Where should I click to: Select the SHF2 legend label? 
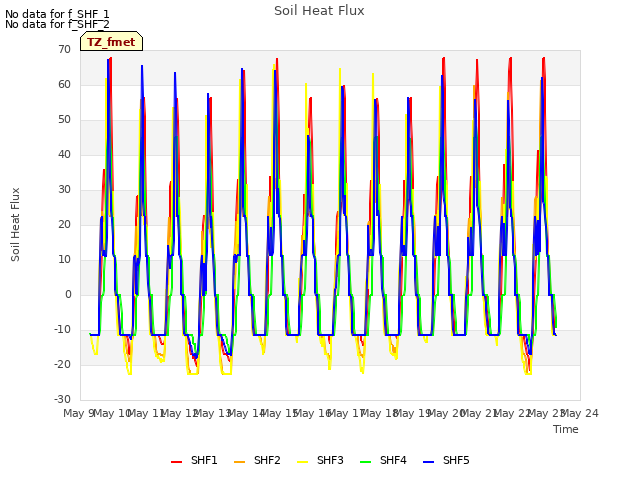(267, 460)
